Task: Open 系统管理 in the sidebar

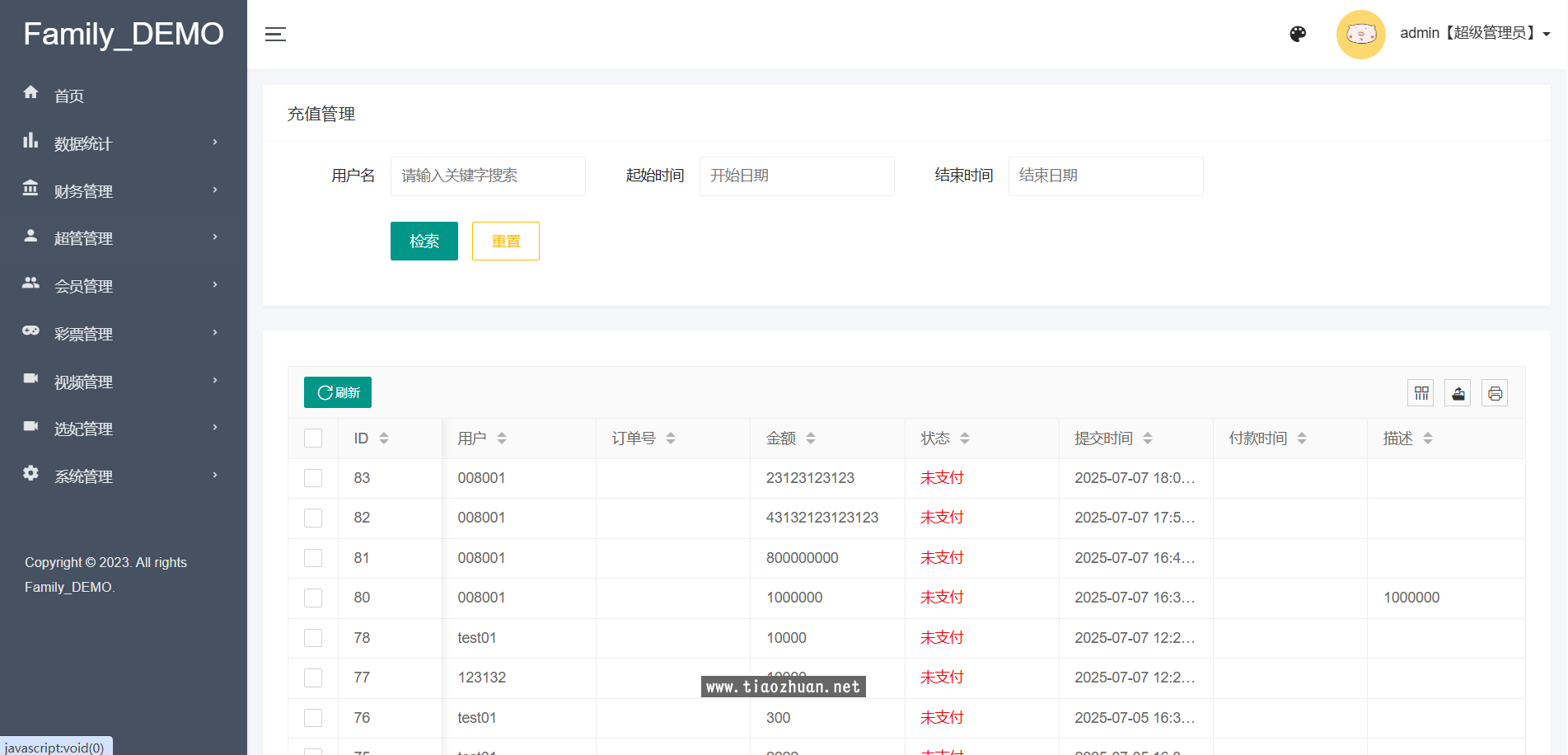Action: coord(124,476)
